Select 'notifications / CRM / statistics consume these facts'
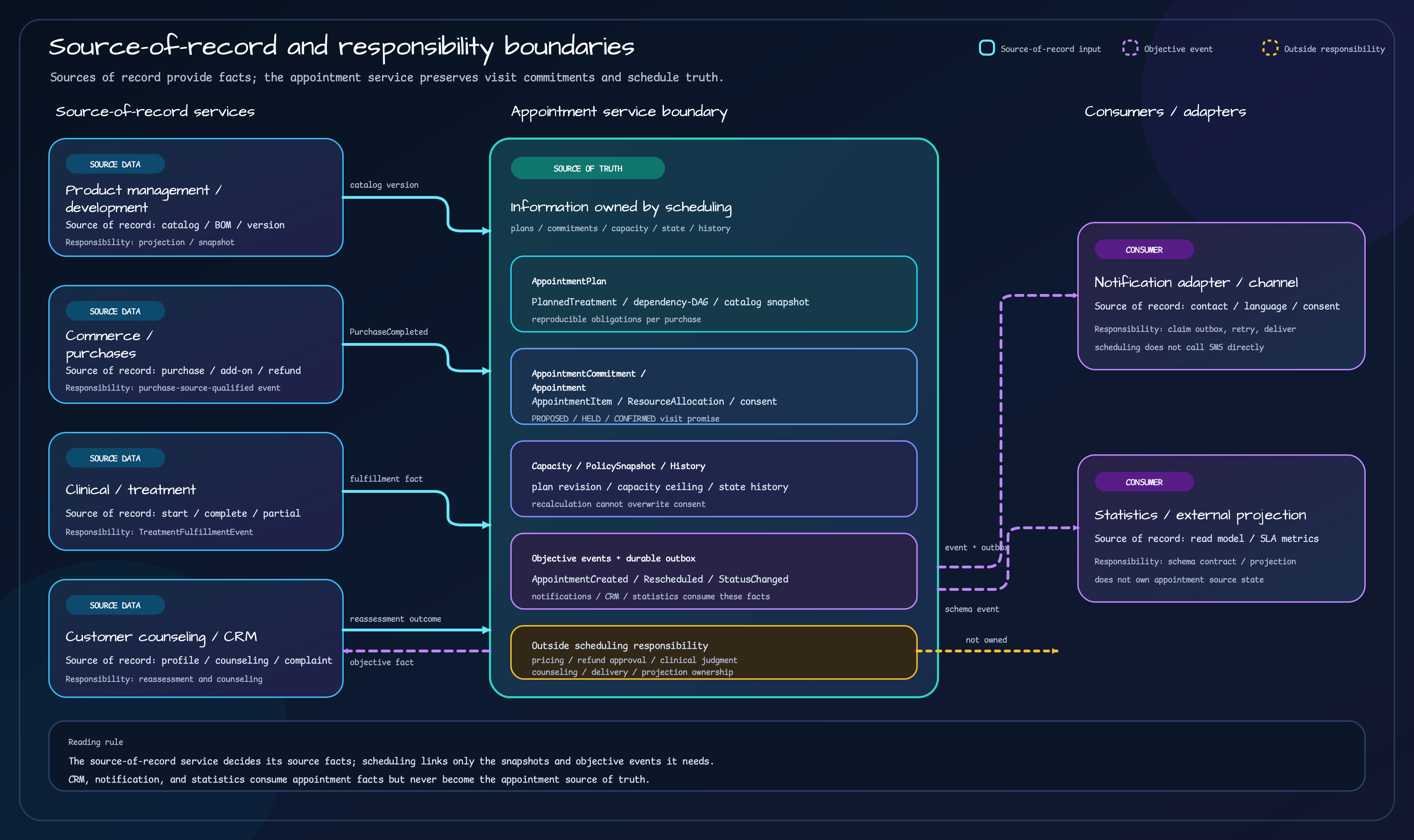1414x840 pixels. (x=650, y=596)
